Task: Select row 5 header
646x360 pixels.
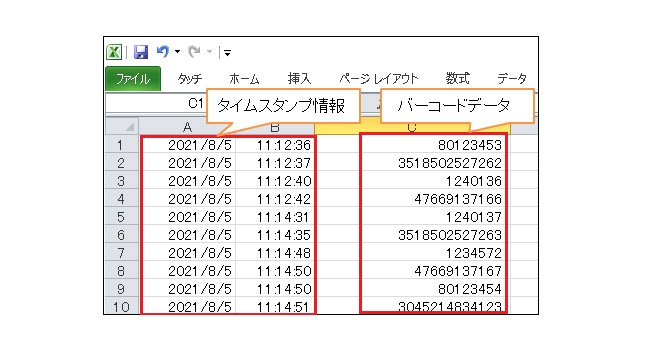Action: (x=121, y=217)
